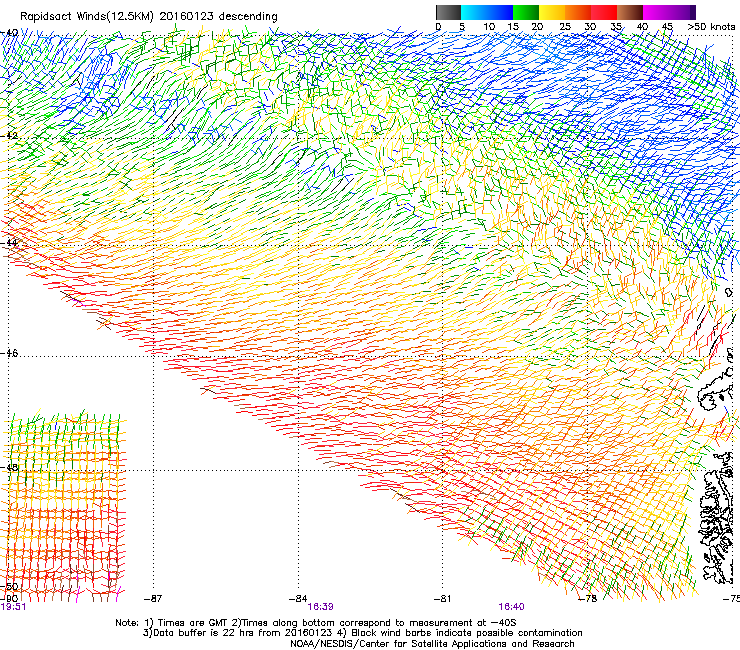
Task: Click the red 30-35 knots legend swatch
Action: point(605,12)
